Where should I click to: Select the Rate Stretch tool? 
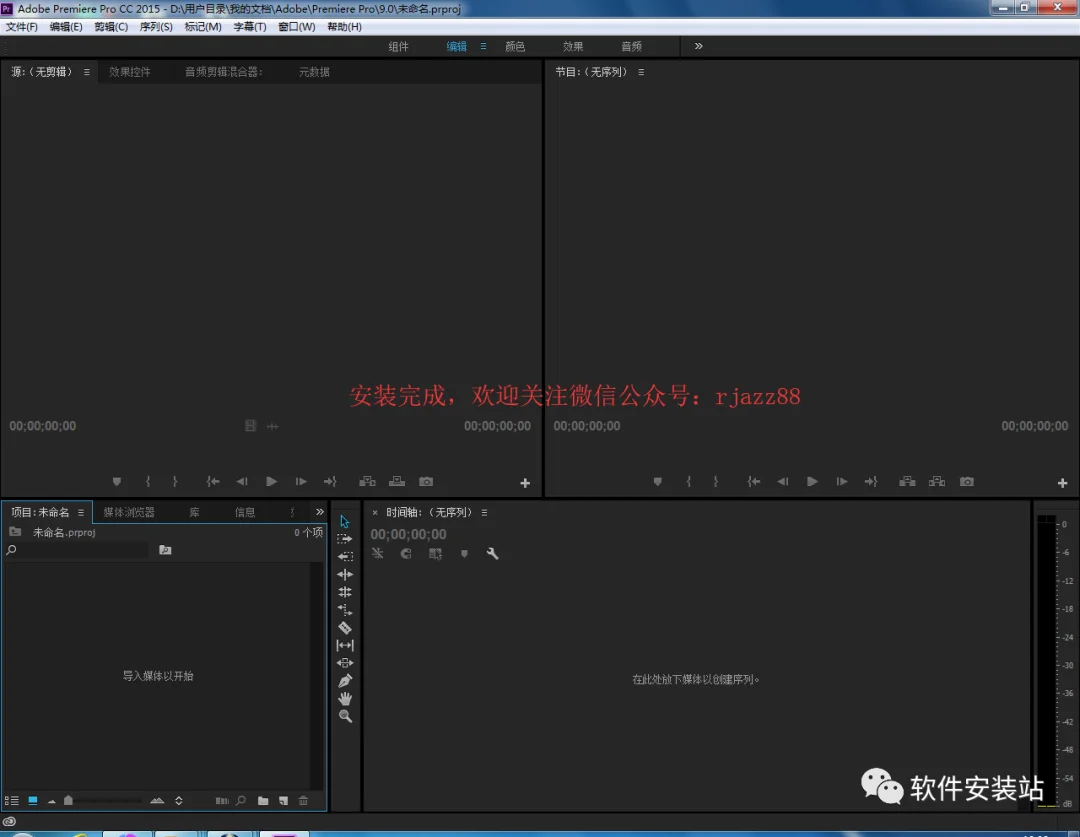pos(344,610)
